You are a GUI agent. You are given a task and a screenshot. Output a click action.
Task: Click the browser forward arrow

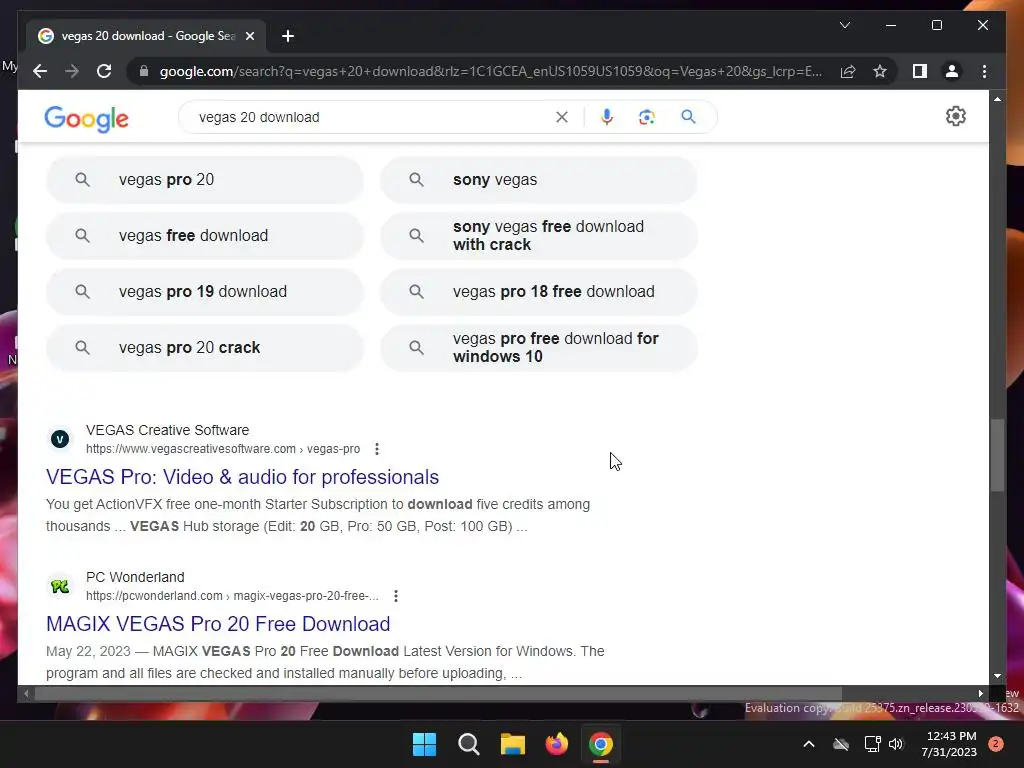click(x=72, y=71)
